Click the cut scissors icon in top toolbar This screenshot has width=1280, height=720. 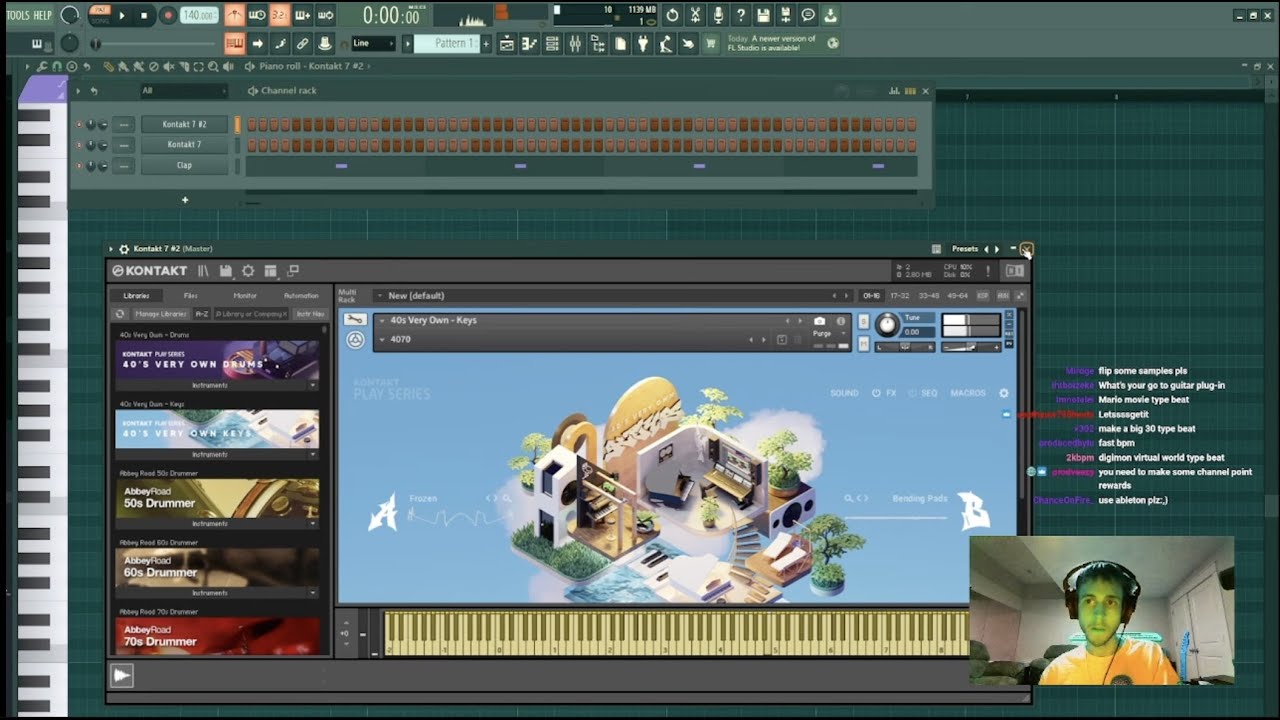695,15
